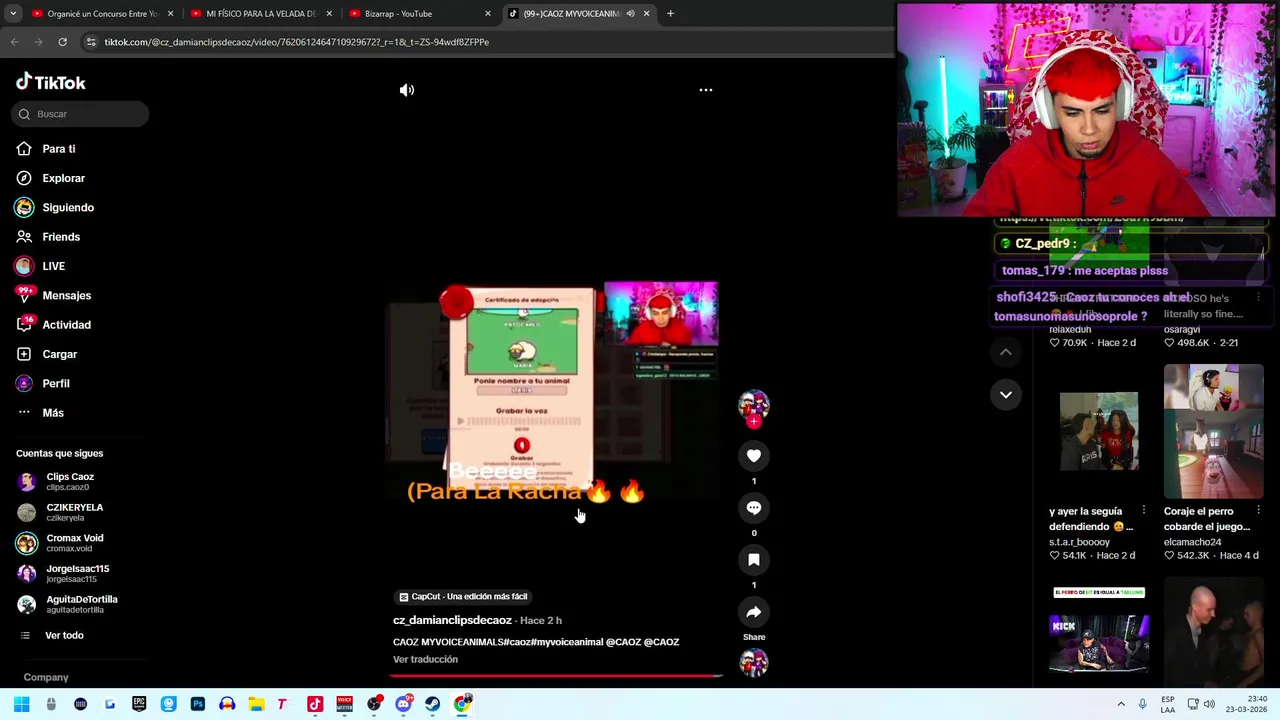Image resolution: width=1280 pixels, height=720 pixels.
Task: Open options for 'y ayer la seguía' video
Action: [1144, 511]
